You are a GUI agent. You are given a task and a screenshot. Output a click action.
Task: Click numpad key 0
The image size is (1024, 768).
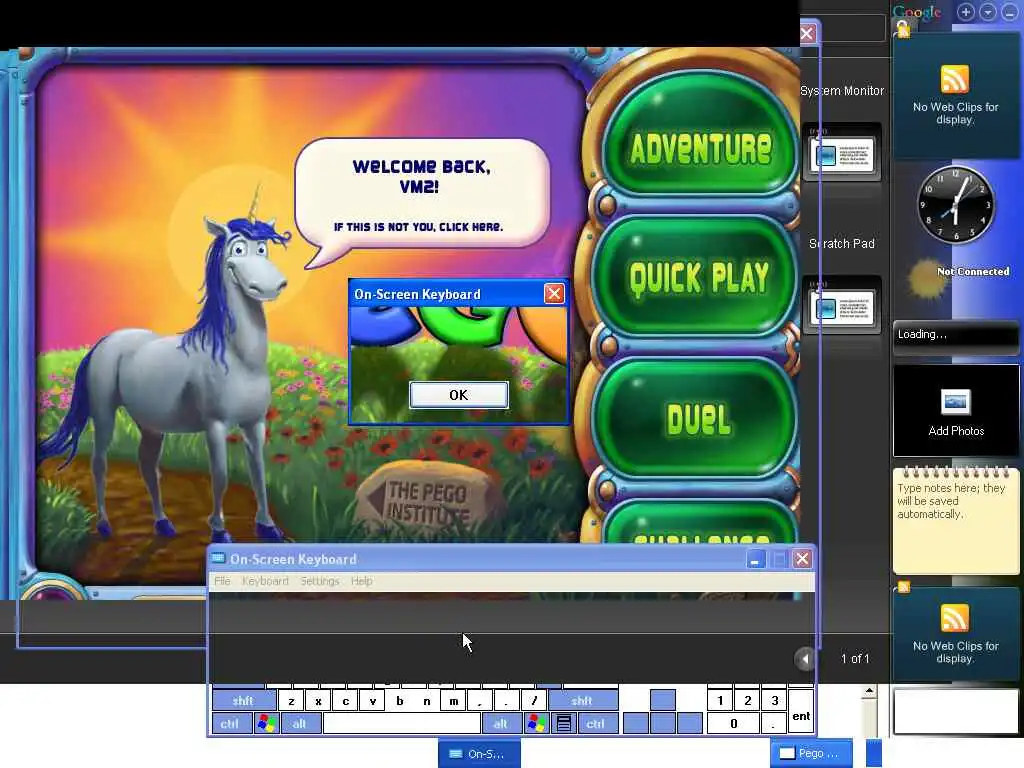click(x=733, y=724)
